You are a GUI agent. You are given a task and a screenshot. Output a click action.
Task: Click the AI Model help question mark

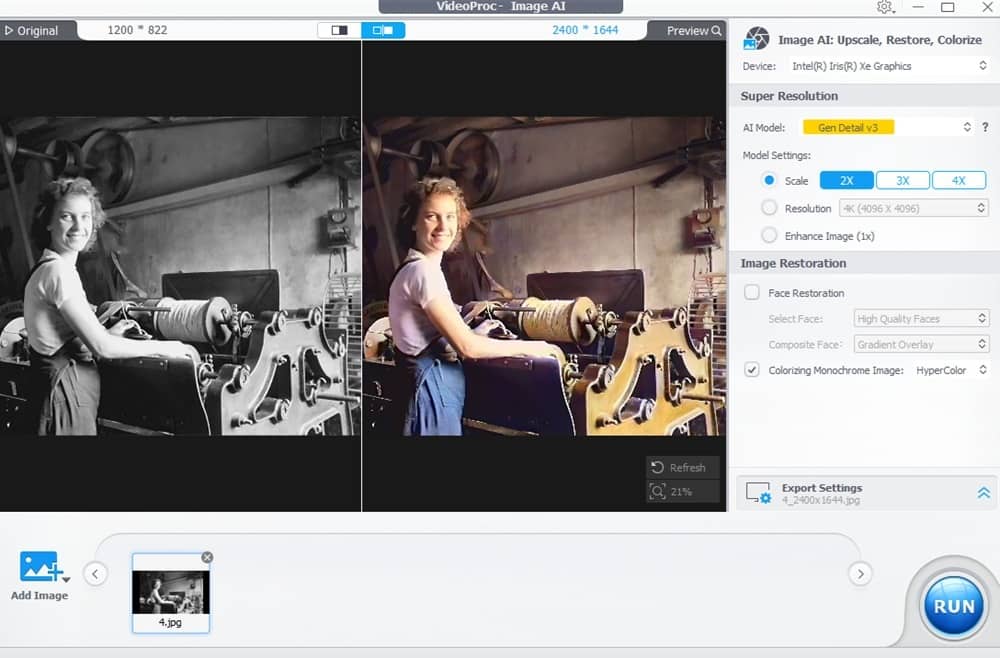coord(985,127)
